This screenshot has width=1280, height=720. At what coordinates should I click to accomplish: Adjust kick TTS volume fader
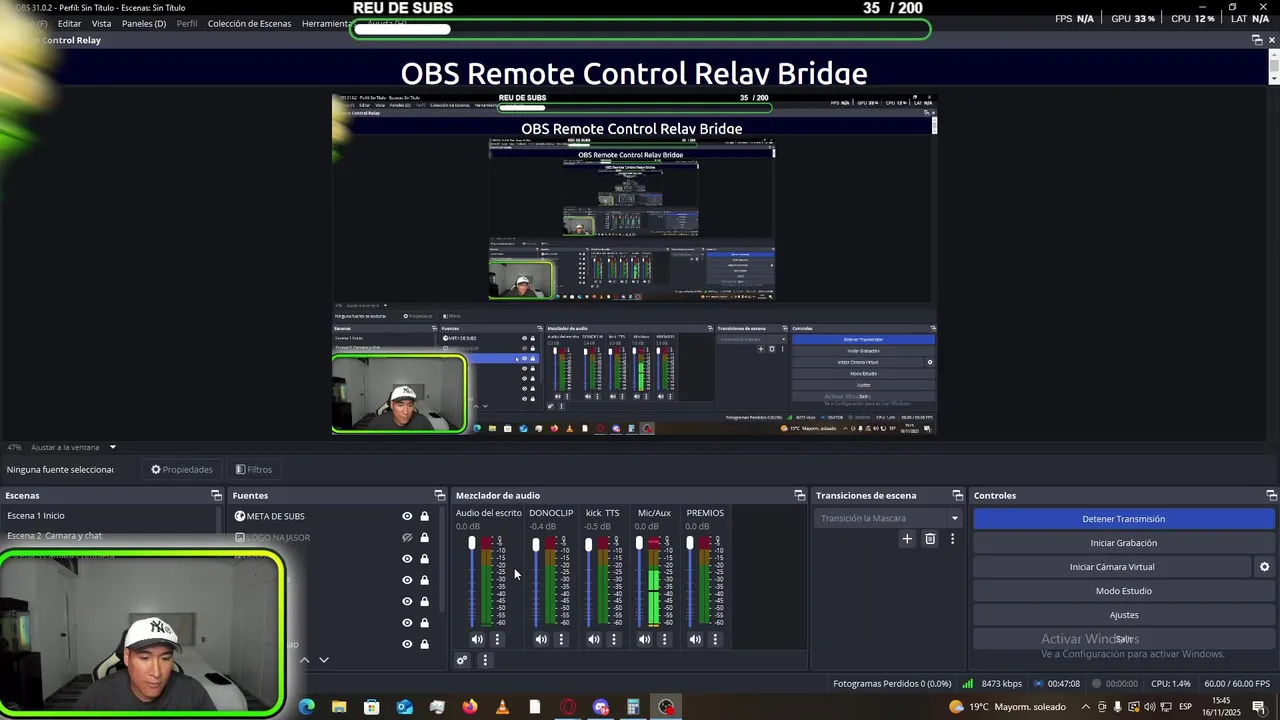(x=588, y=544)
